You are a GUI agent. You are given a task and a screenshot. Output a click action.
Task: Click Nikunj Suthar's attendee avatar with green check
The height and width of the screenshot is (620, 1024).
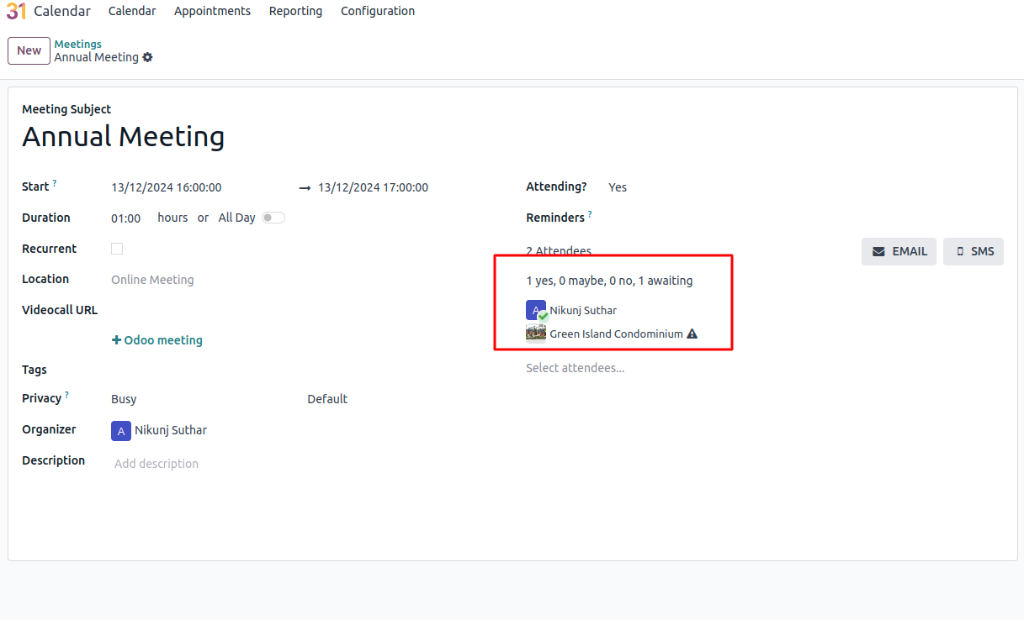pos(537,310)
